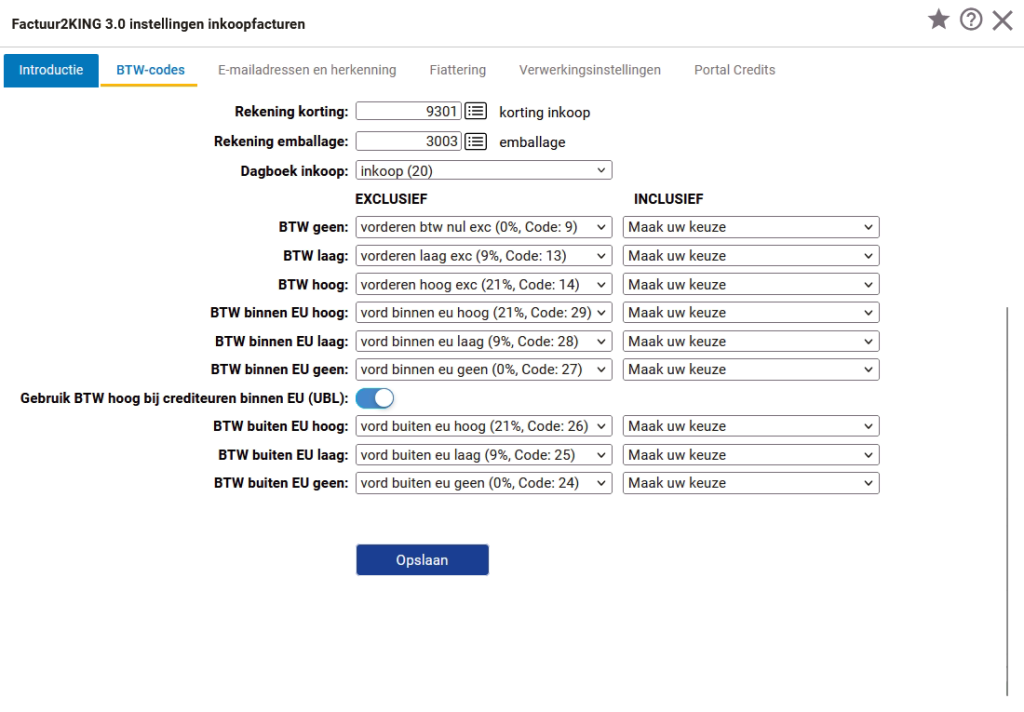Click the vertical scrollbar on the right
The width and height of the screenshot is (1024, 712).
(1007, 500)
